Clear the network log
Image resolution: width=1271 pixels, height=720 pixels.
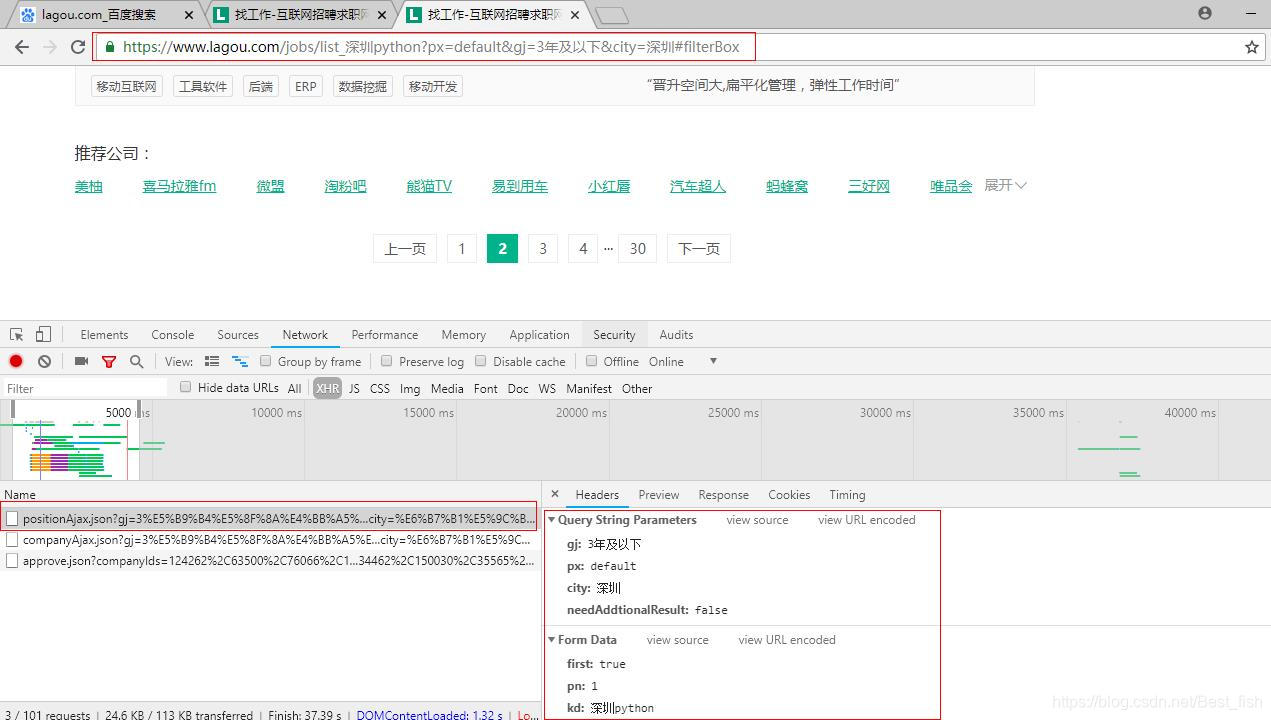(x=44, y=361)
